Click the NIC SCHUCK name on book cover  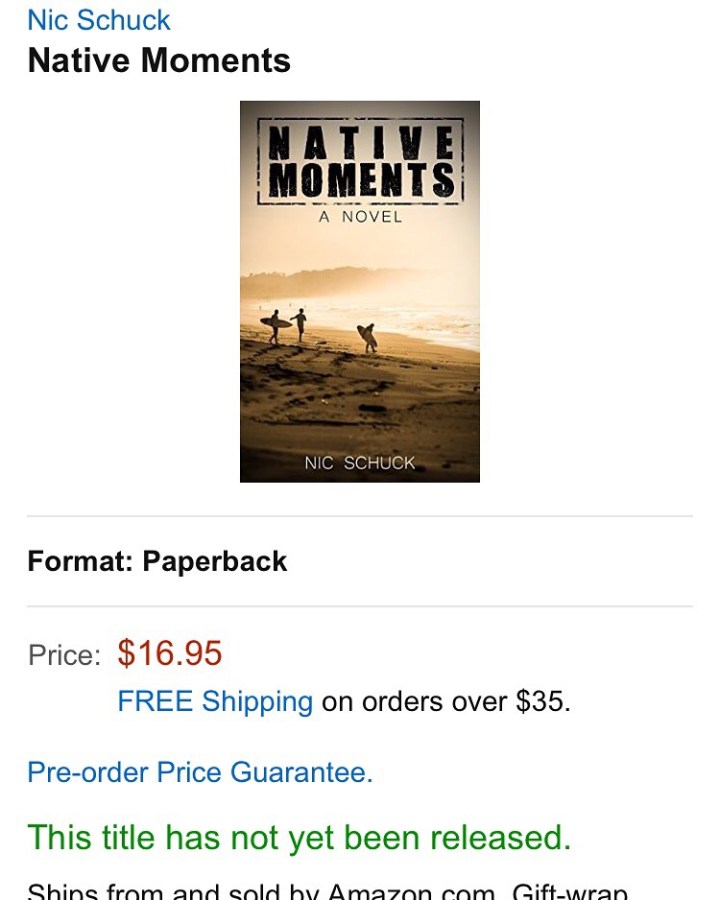coord(359,463)
